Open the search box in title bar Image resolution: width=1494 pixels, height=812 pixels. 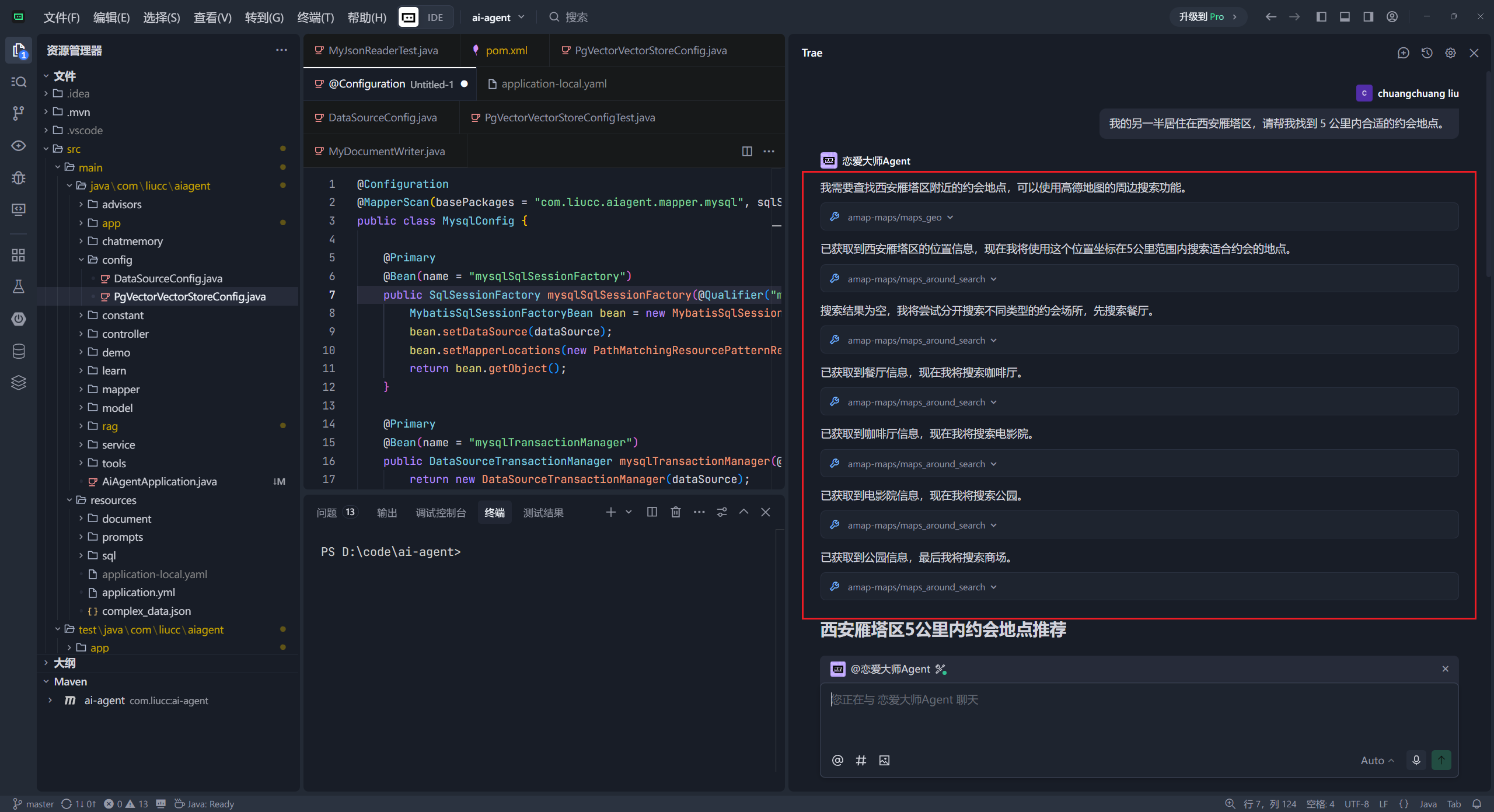[x=569, y=17]
